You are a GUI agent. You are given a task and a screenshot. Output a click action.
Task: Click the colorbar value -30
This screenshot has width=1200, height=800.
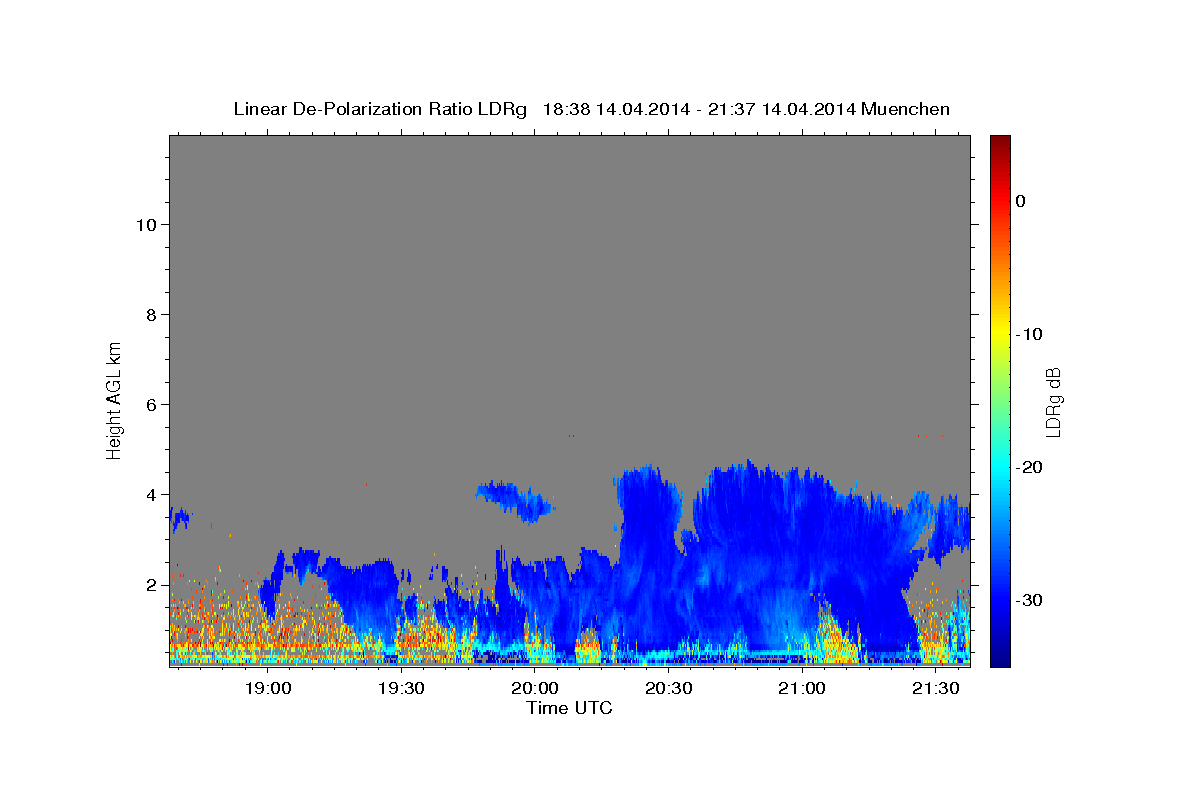coord(1028,600)
